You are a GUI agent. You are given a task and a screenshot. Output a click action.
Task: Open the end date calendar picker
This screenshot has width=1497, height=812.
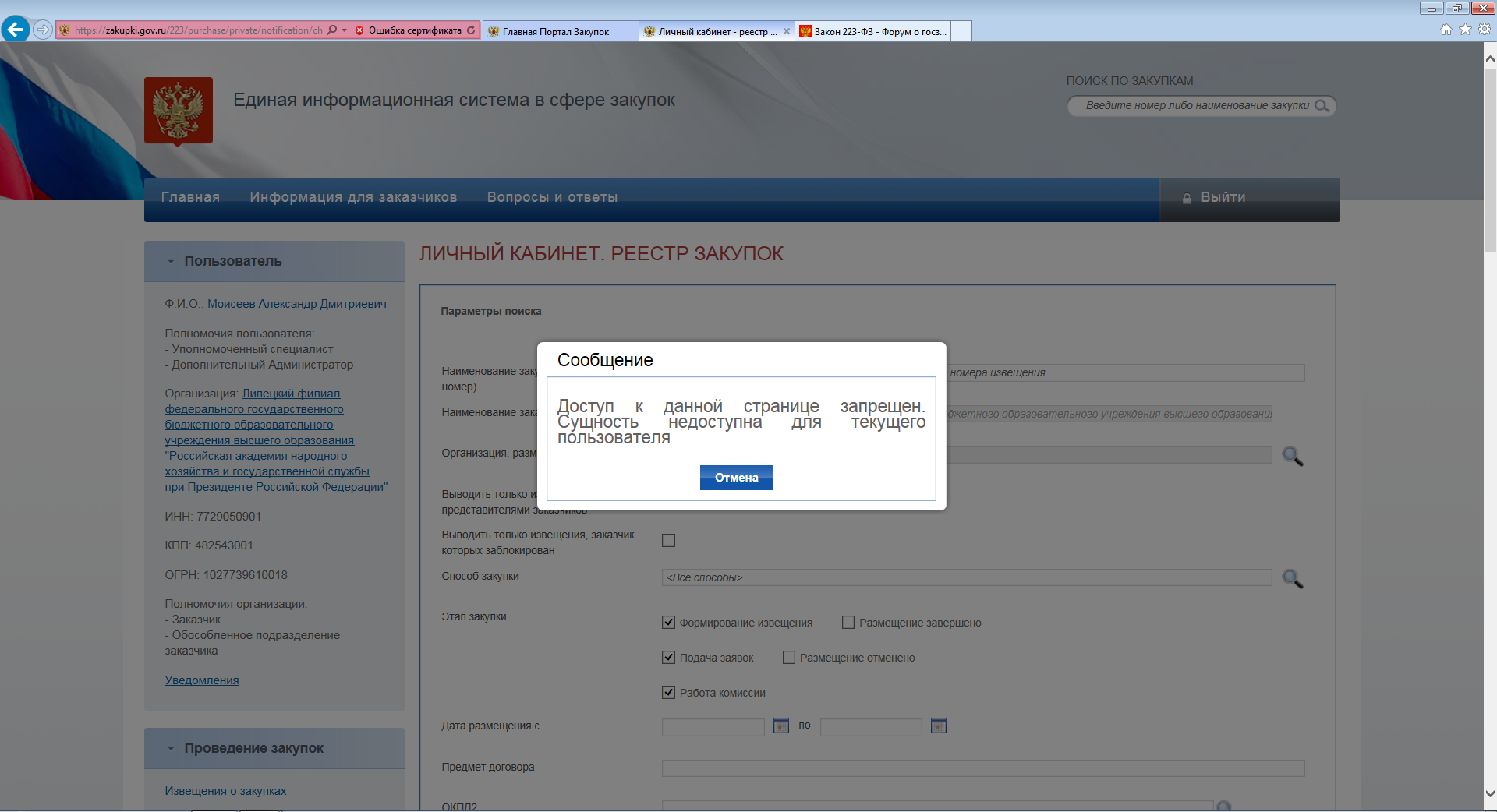pos(939,726)
